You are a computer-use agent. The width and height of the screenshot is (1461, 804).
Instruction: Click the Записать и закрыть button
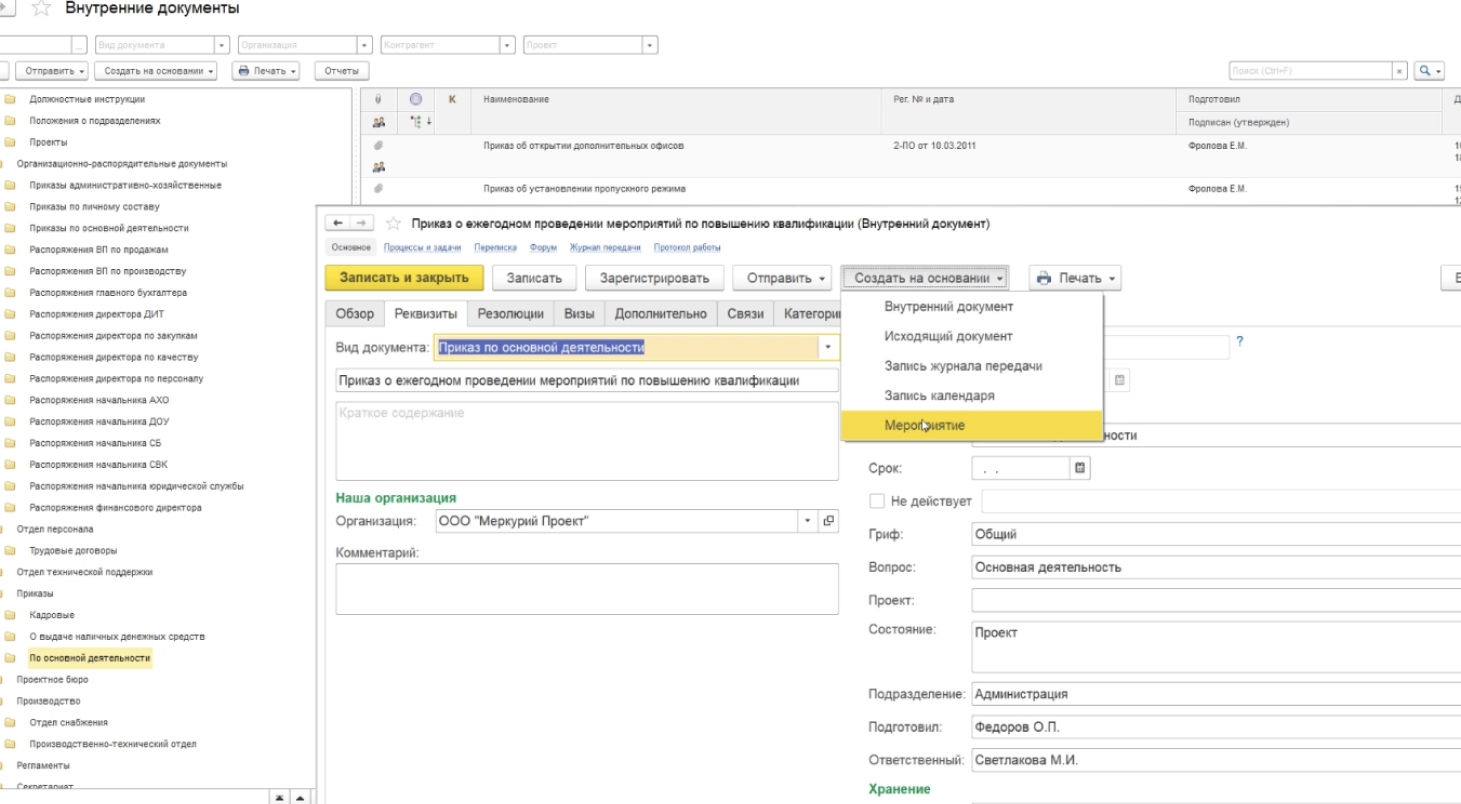(x=404, y=277)
